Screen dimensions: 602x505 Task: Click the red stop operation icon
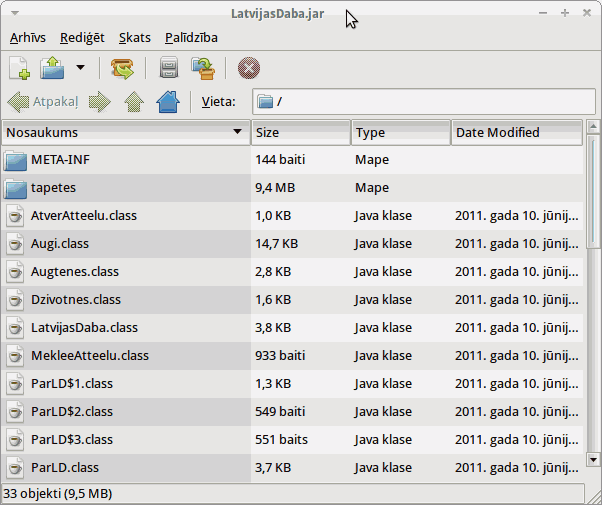[249, 68]
